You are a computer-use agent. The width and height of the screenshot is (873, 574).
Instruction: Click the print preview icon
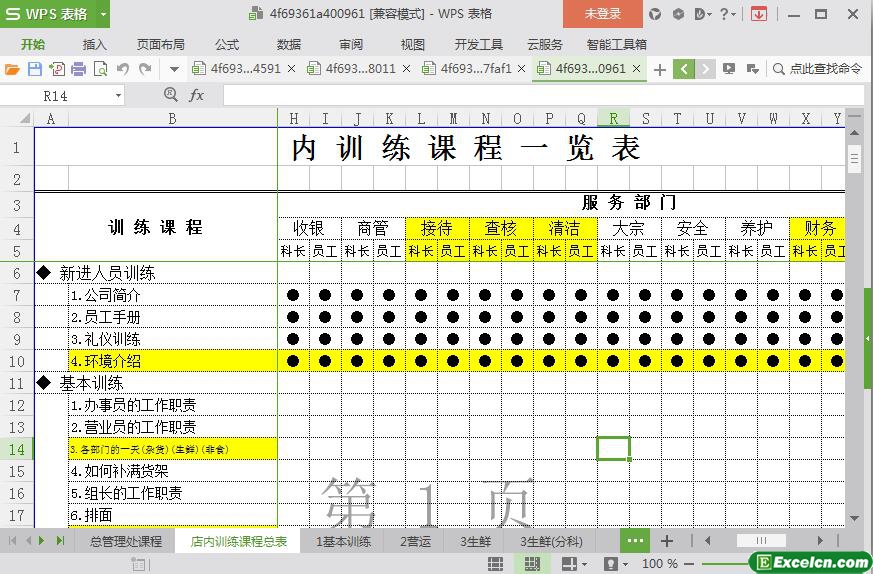coord(100,69)
